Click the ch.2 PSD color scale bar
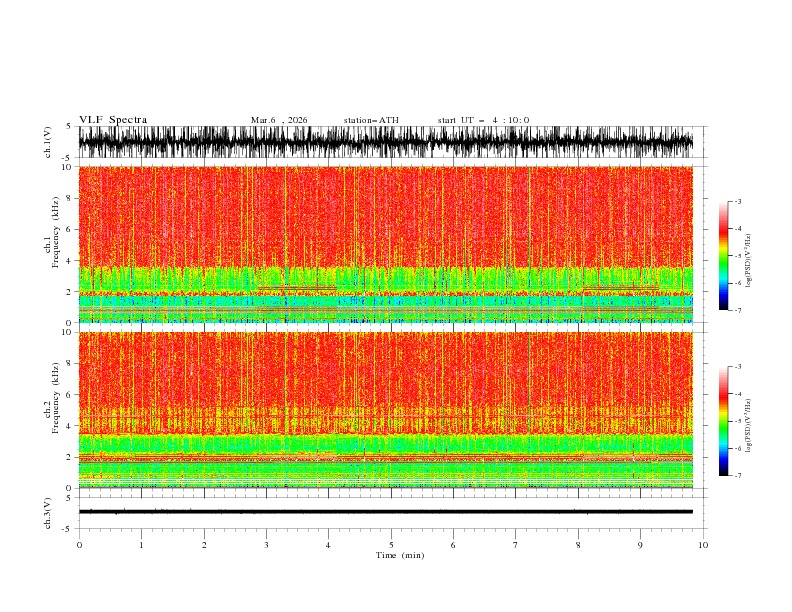 [723, 421]
